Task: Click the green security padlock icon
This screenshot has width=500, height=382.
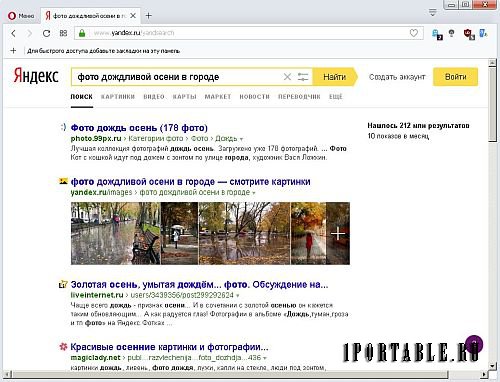Action: tap(82, 33)
